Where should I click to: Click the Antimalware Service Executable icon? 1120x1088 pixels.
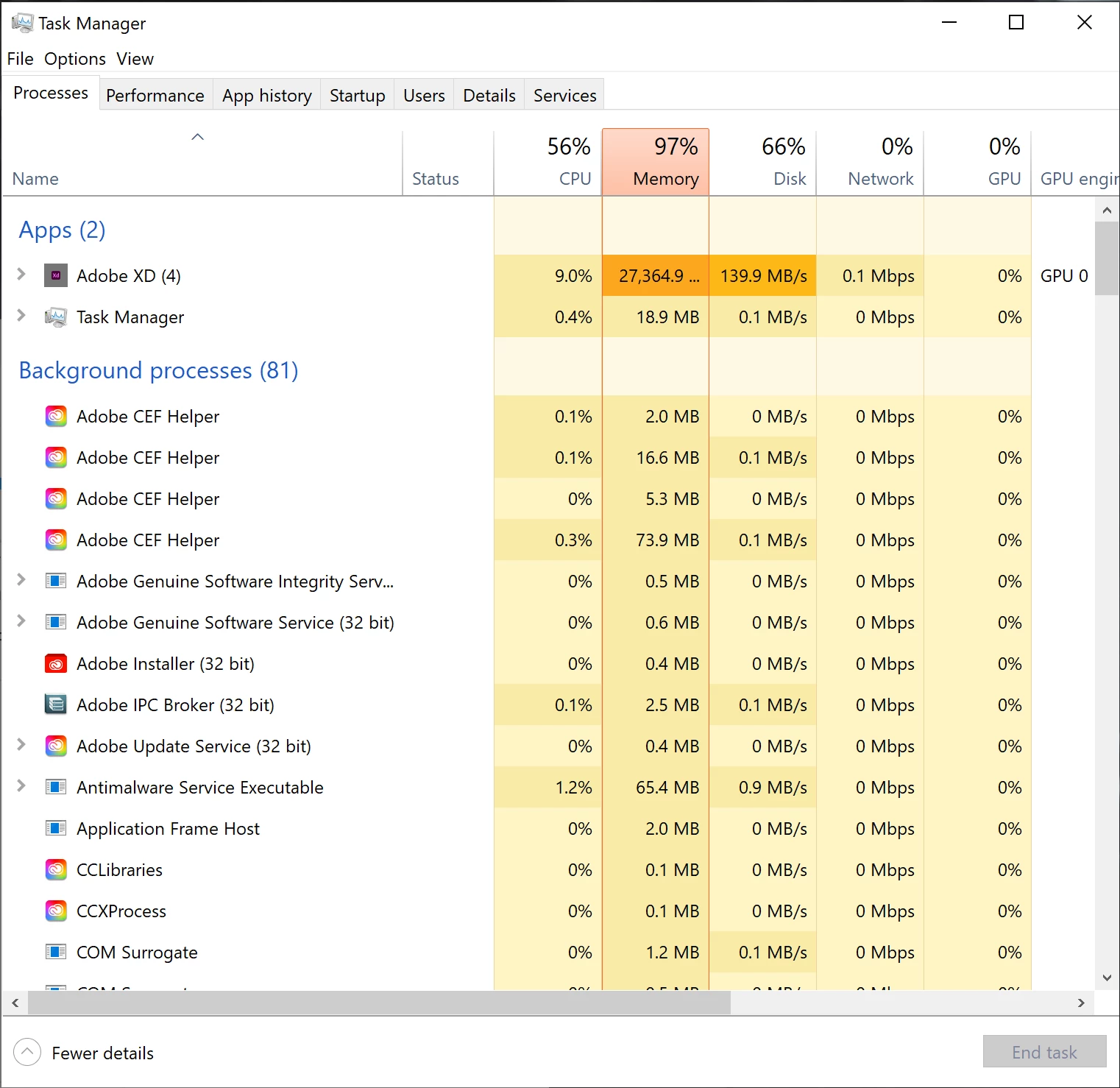[56, 788]
